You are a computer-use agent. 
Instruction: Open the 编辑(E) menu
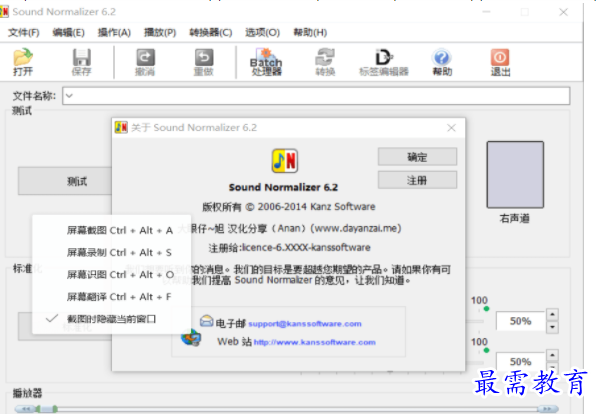coord(68,33)
